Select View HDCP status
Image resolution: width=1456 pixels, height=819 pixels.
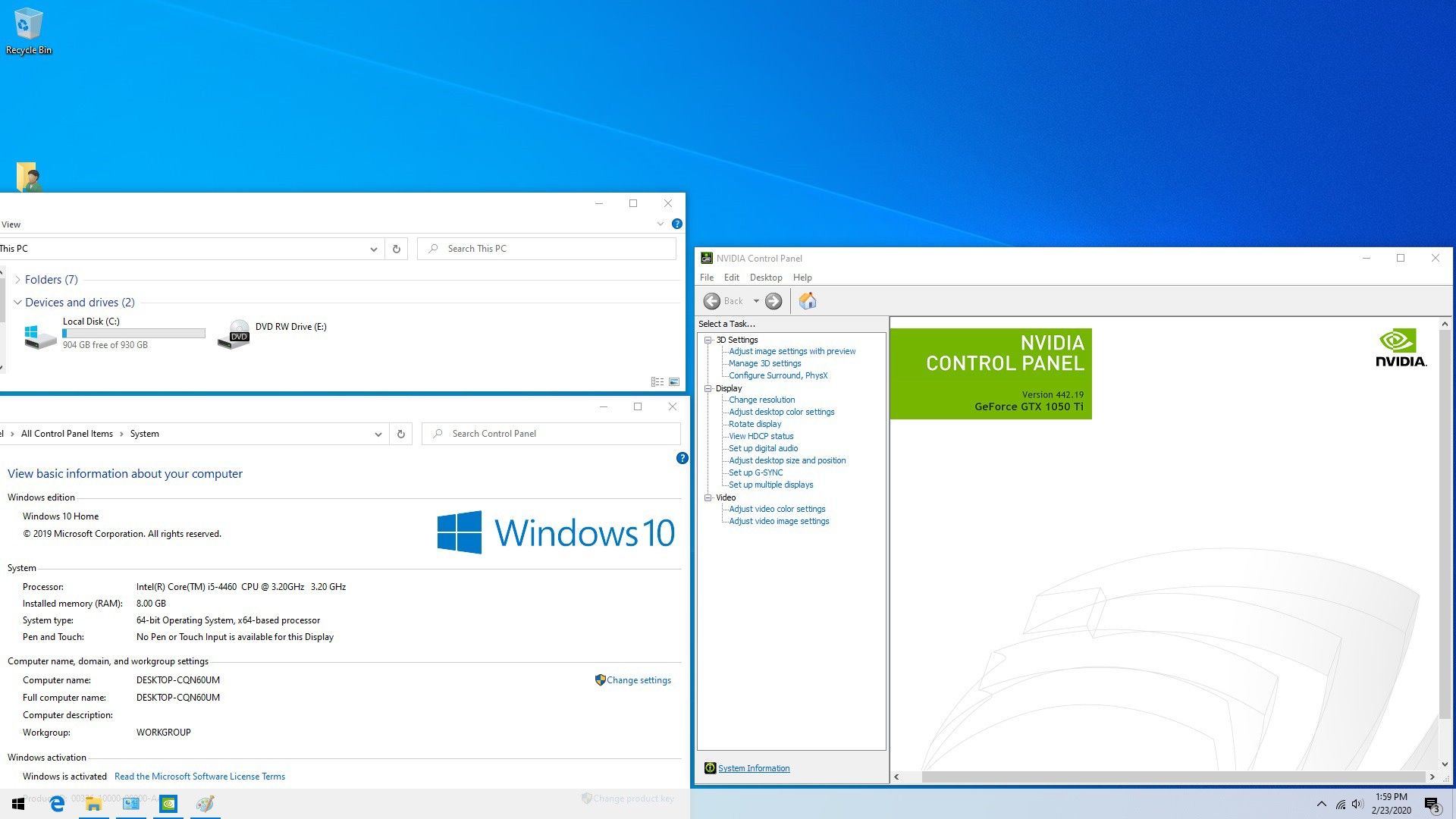coord(761,436)
